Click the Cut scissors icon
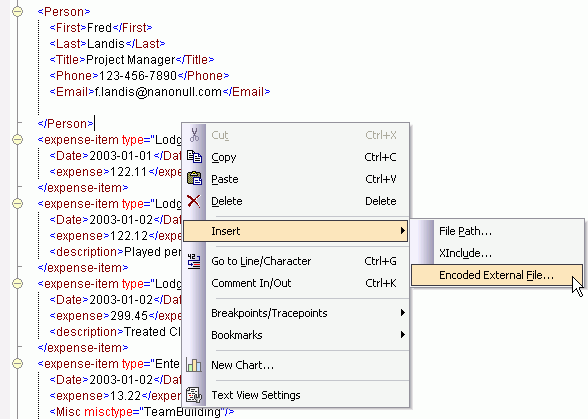Screen dimensions: 588x419 click(194, 135)
